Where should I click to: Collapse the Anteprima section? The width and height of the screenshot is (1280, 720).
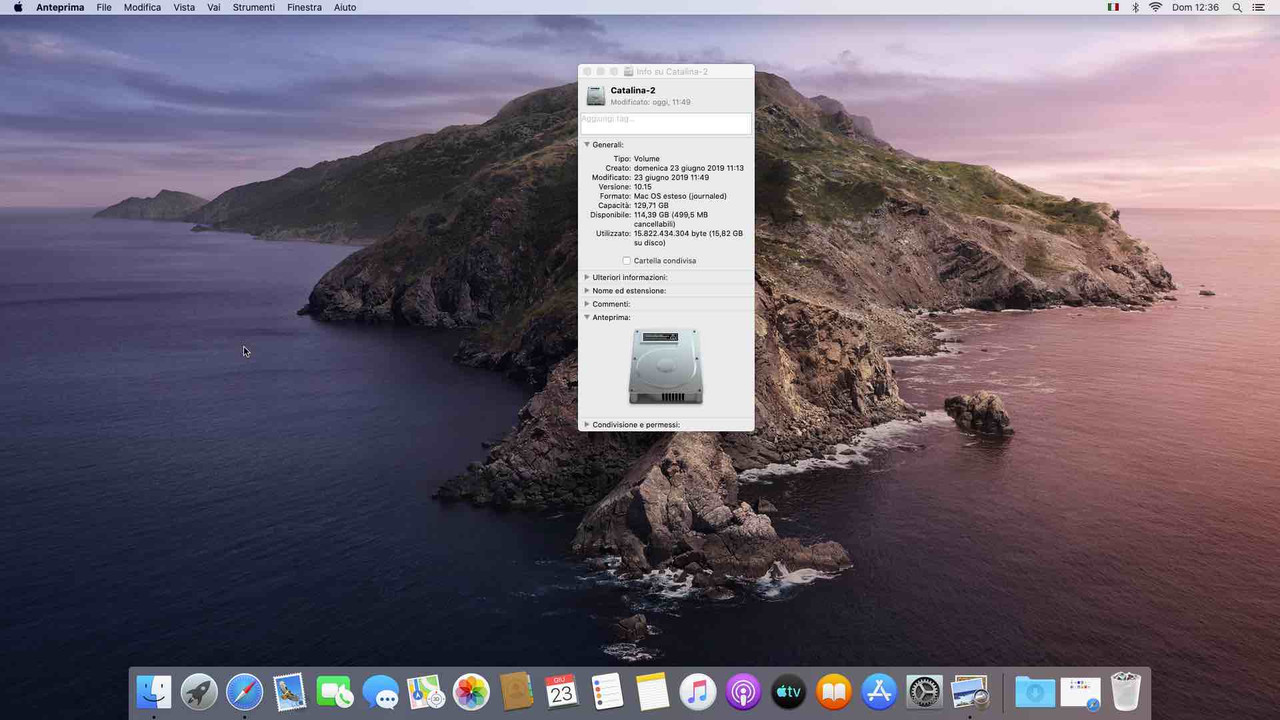tap(587, 317)
